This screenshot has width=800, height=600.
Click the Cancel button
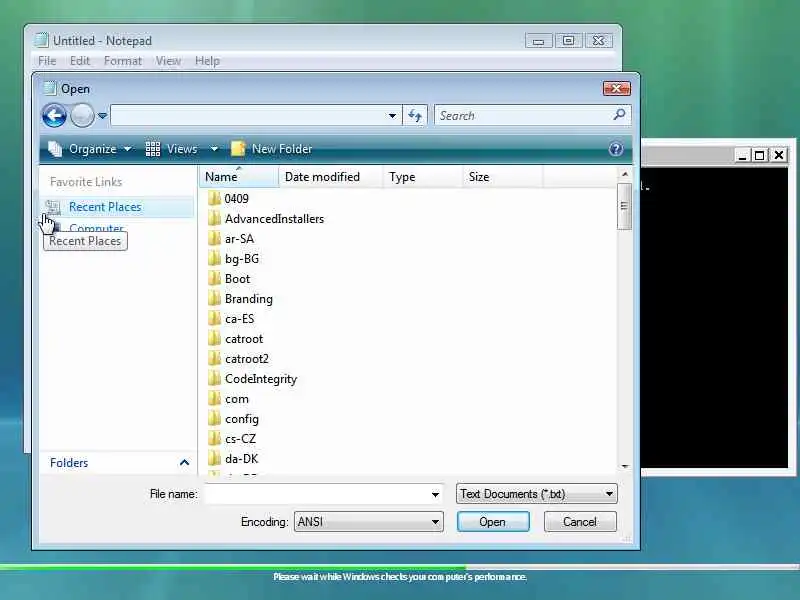pyautogui.click(x=580, y=522)
